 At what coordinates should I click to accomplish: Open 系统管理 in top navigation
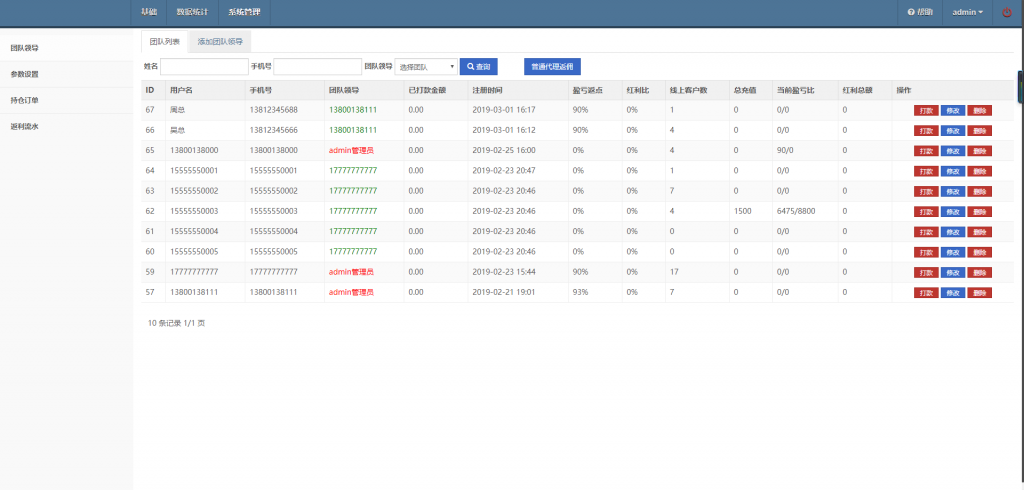point(244,12)
